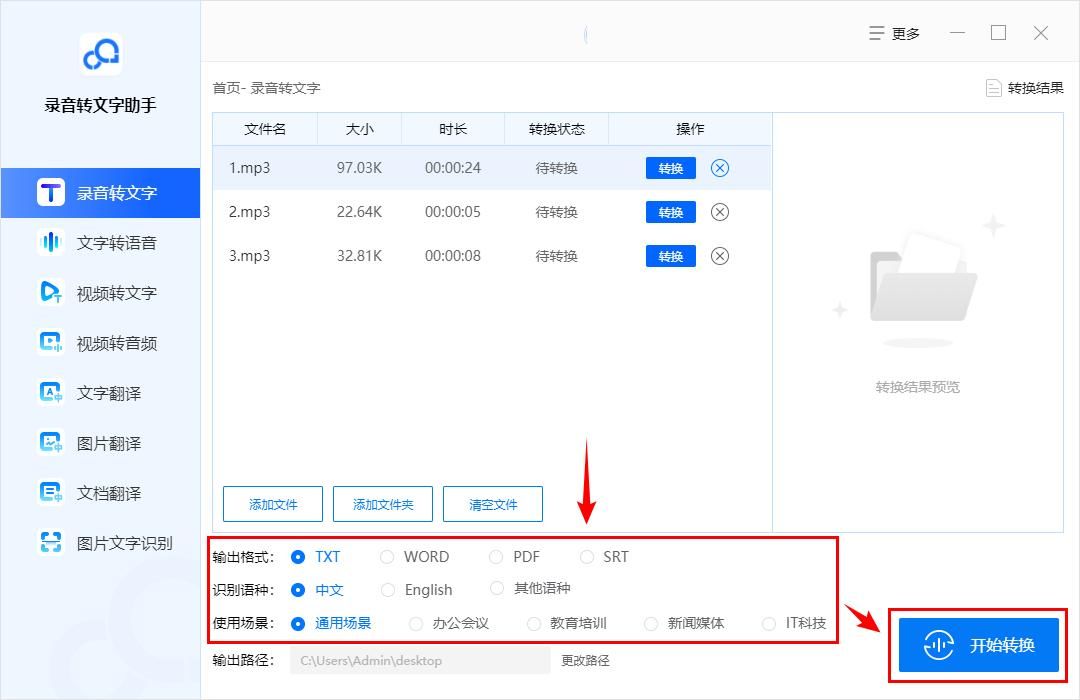This screenshot has height=700, width=1080.
Task: Remove 1.mp3 with its delete icon
Action: click(720, 168)
